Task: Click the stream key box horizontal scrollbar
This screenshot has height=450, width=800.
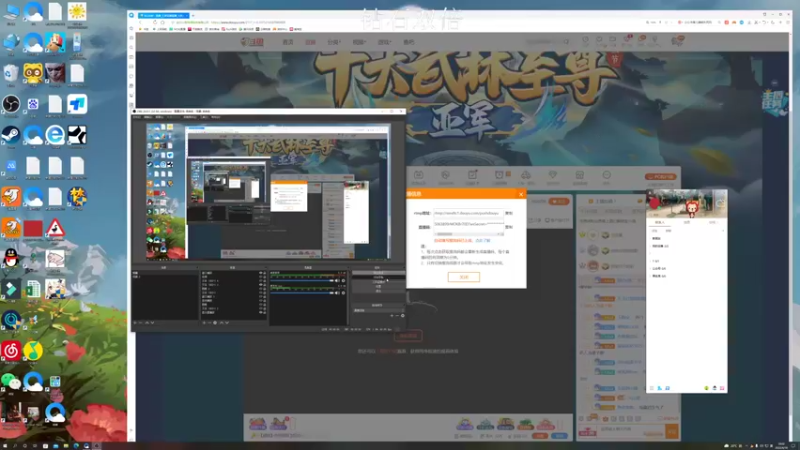Action: click(x=468, y=234)
